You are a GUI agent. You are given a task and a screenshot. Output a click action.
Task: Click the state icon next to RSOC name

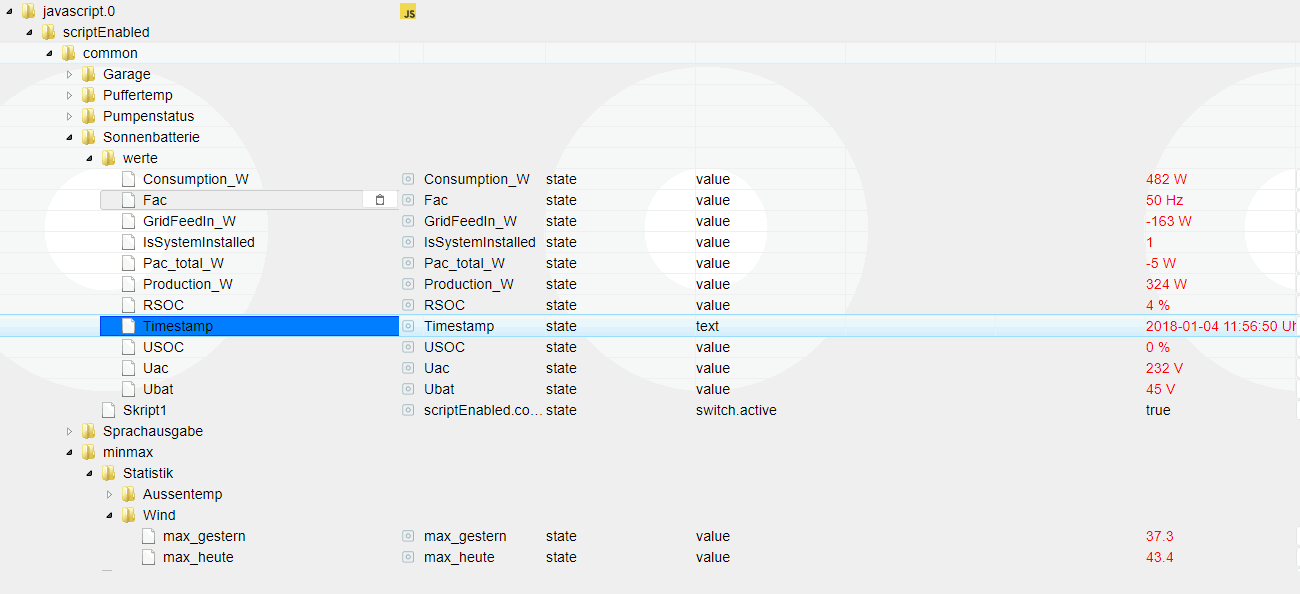click(x=408, y=305)
